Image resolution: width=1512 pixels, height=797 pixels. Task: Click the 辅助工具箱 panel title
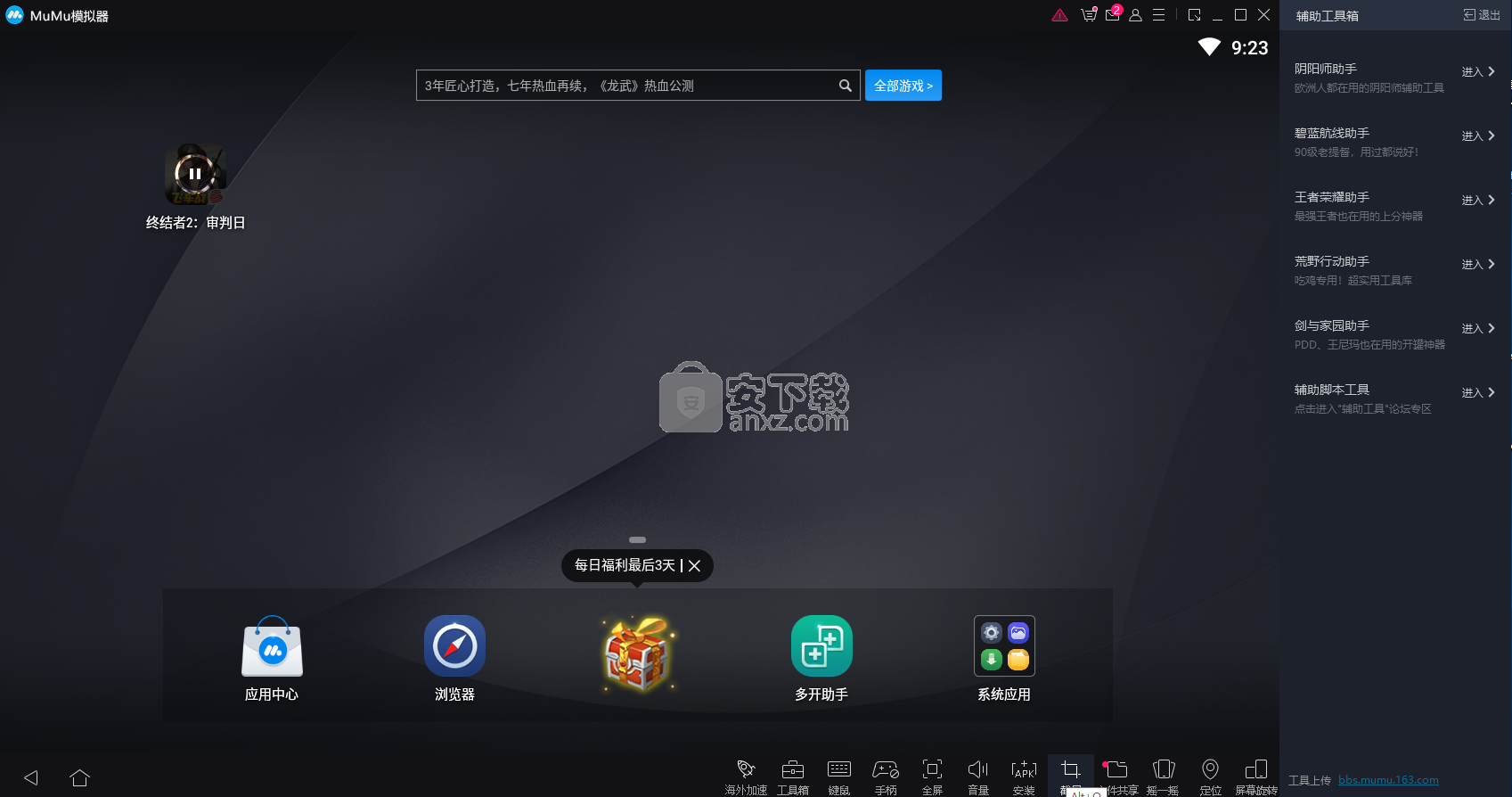(1327, 16)
